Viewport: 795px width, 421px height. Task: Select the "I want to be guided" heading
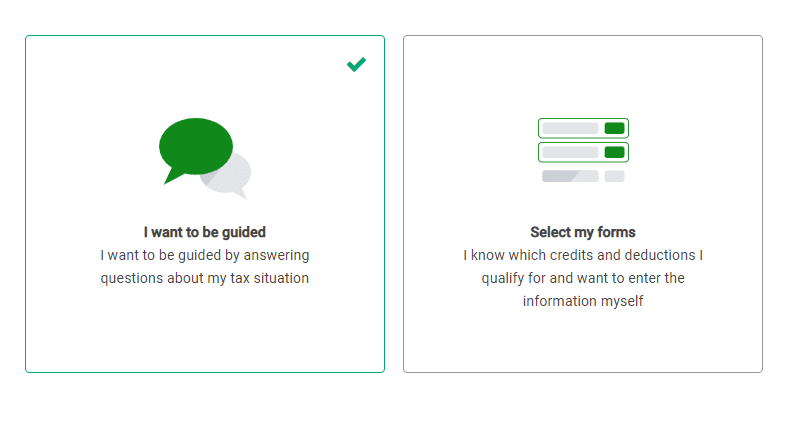(x=205, y=232)
